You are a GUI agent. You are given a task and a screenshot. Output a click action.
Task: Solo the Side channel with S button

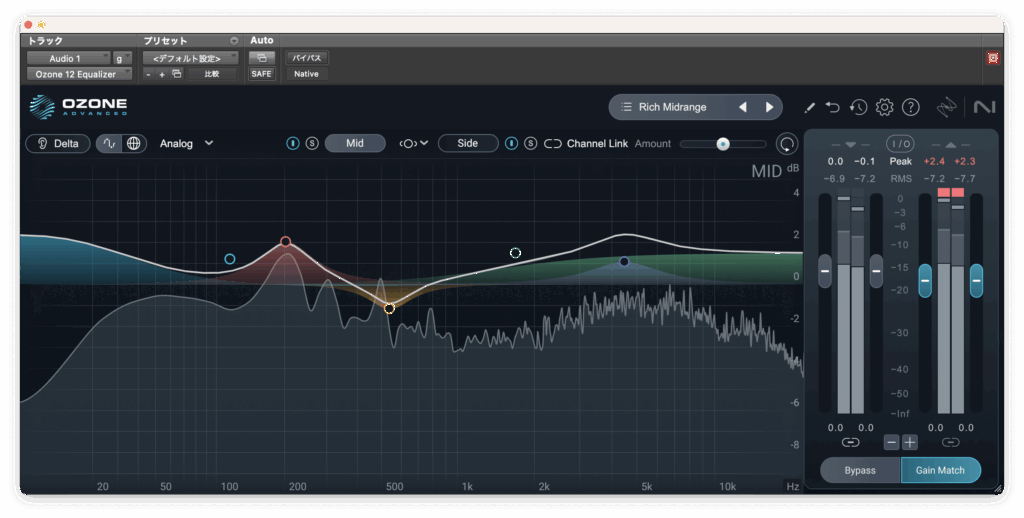point(530,143)
